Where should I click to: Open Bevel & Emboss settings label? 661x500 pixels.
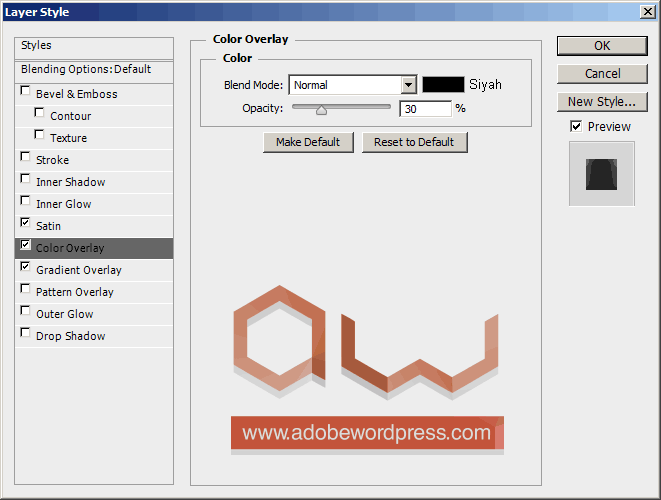pyautogui.click(x=77, y=94)
